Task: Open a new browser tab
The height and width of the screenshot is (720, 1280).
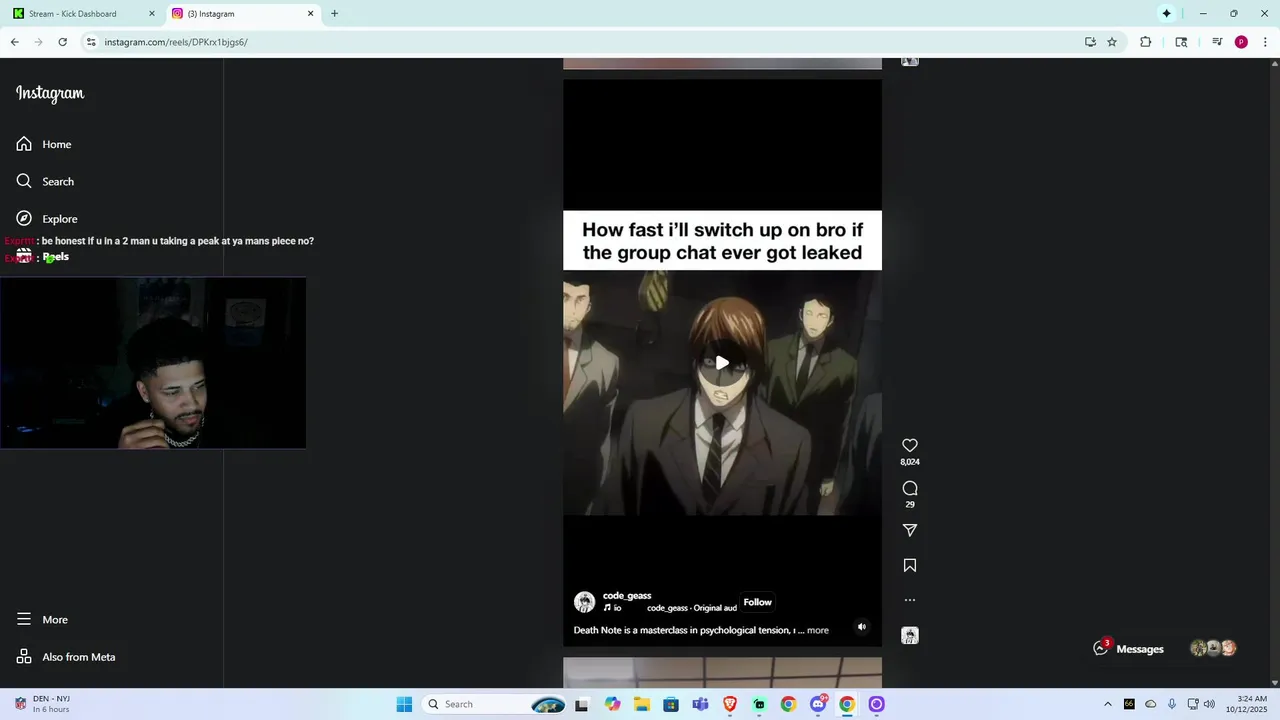Action: [334, 14]
